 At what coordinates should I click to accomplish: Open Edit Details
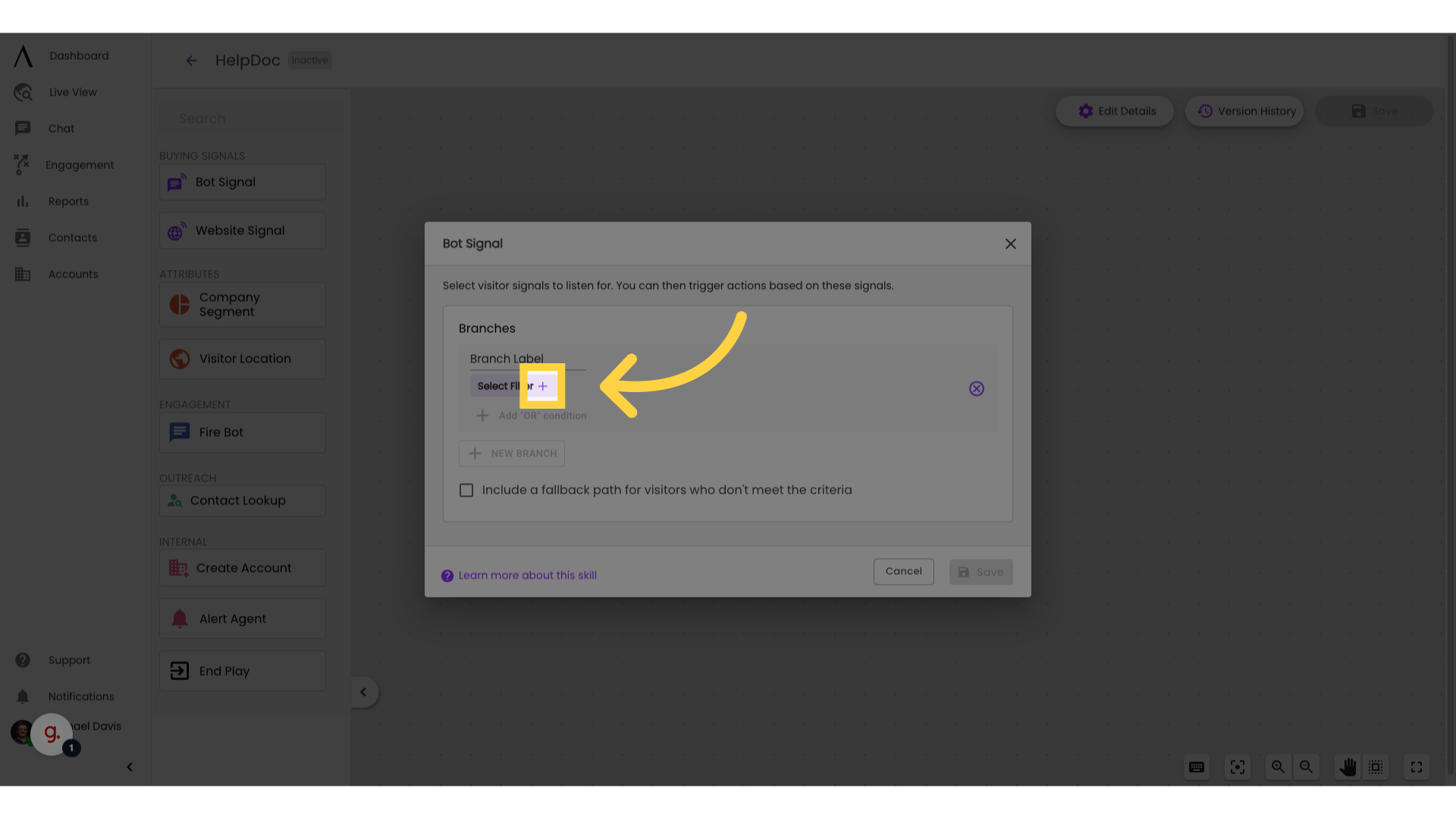(x=1115, y=111)
